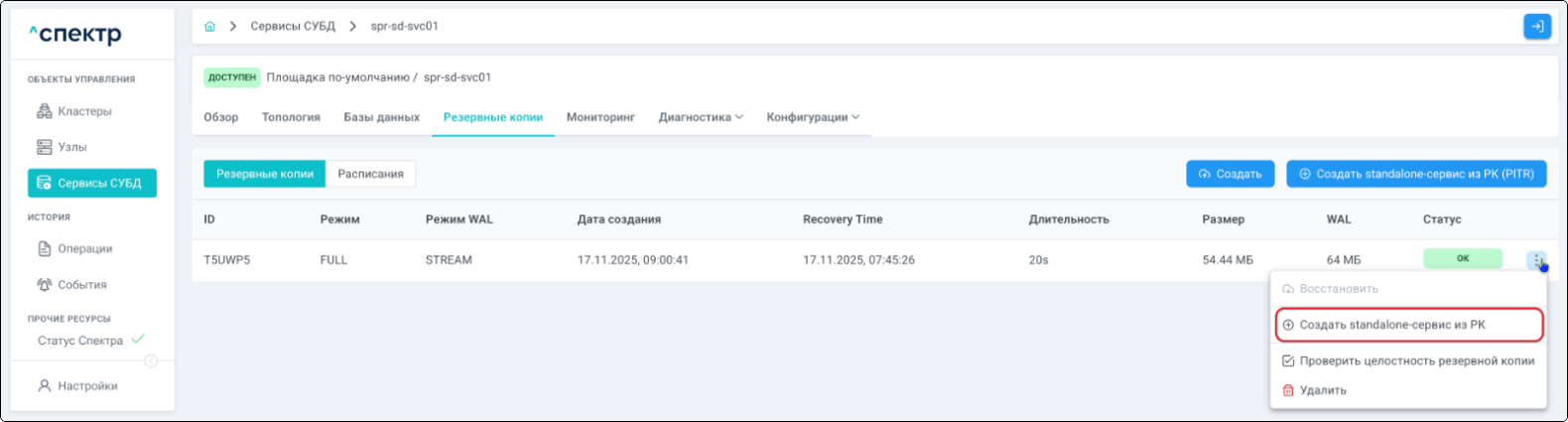The height and width of the screenshot is (422, 1568).
Task: Open Настройки in the sidebar
Action: [x=87, y=385]
